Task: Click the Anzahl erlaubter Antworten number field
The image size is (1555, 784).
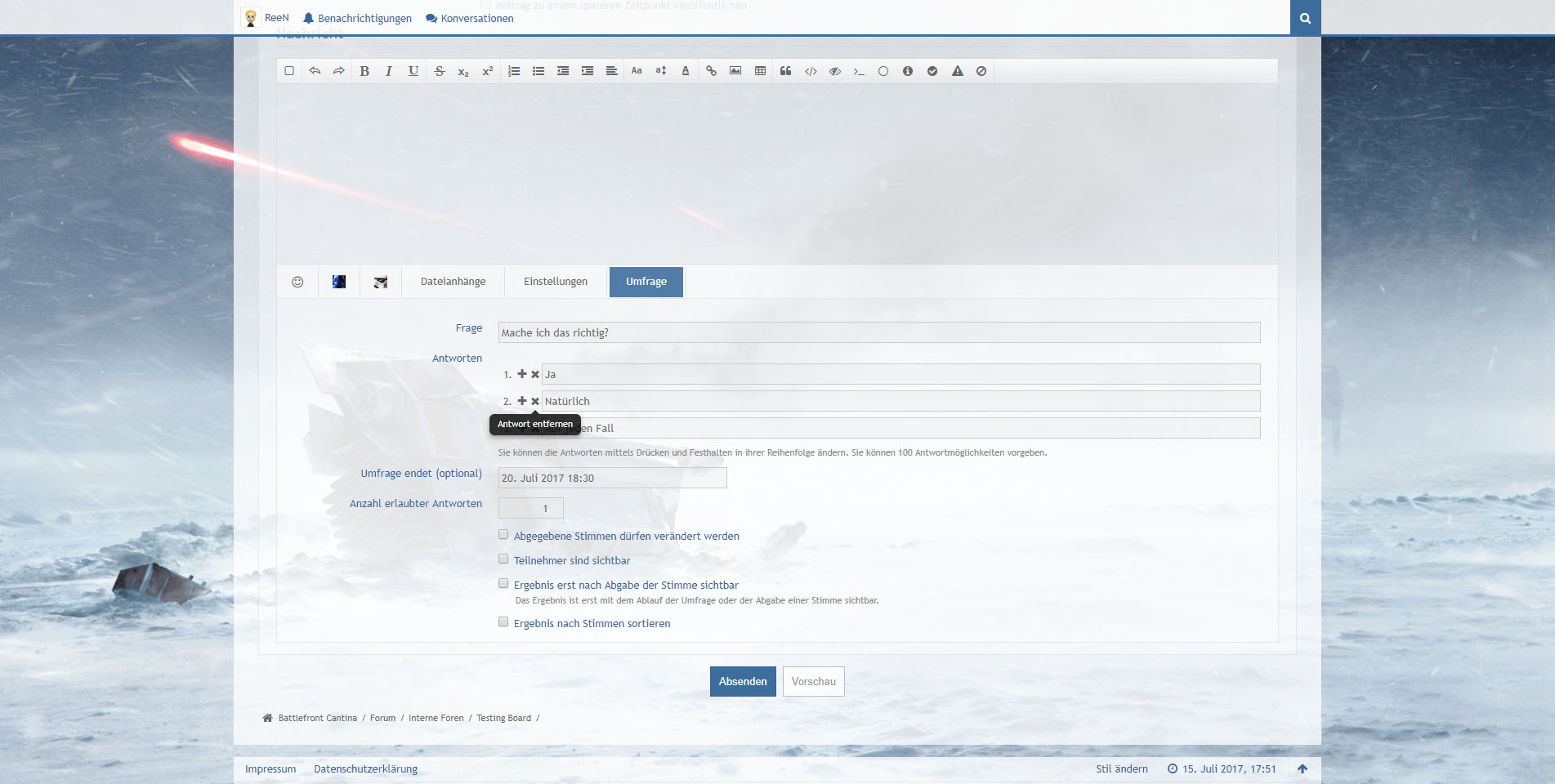Action: [531, 508]
